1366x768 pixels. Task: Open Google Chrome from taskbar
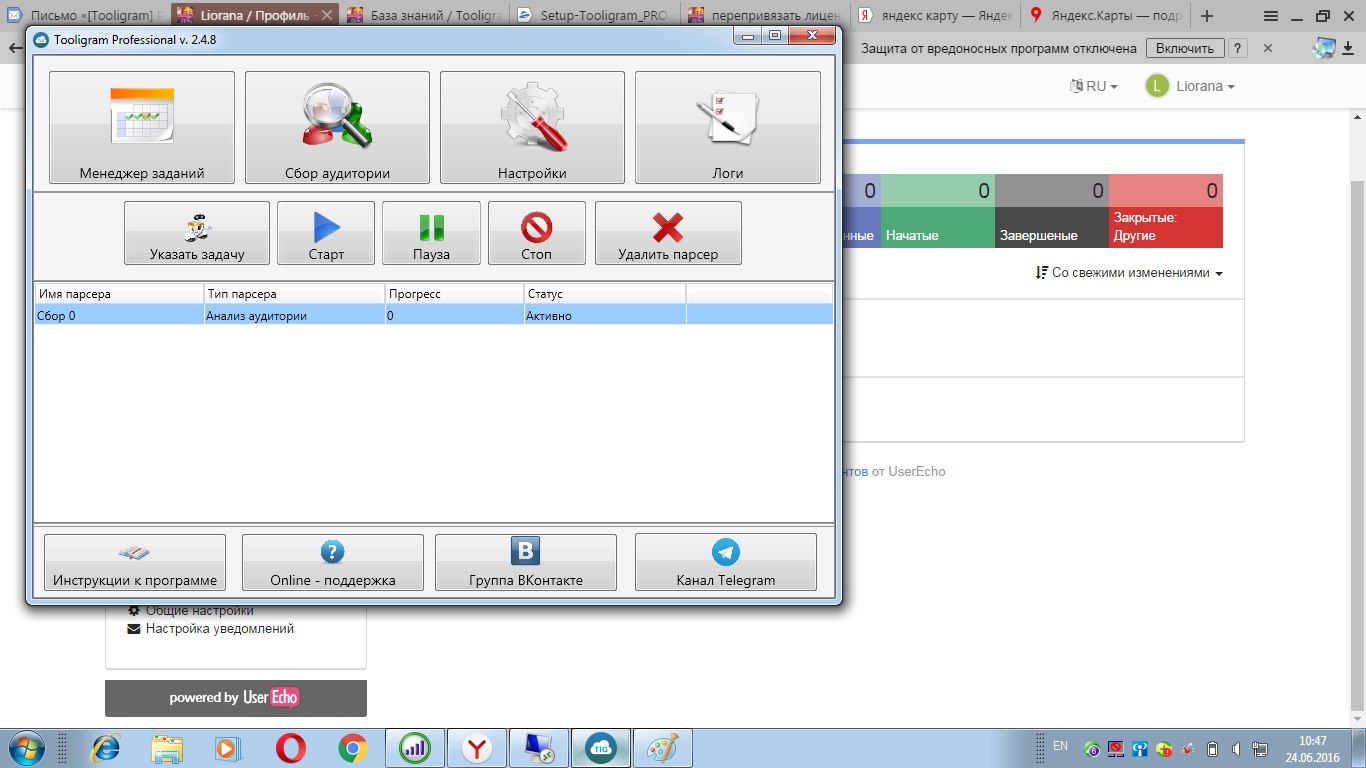[x=352, y=748]
